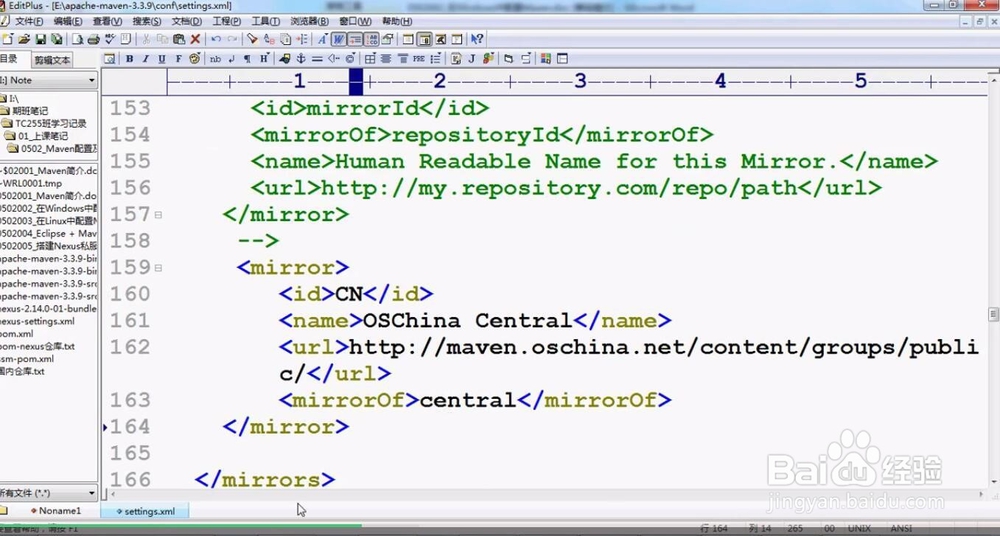
Task: Select nexus-settings.xml in file list
Action: pos(37,321)
